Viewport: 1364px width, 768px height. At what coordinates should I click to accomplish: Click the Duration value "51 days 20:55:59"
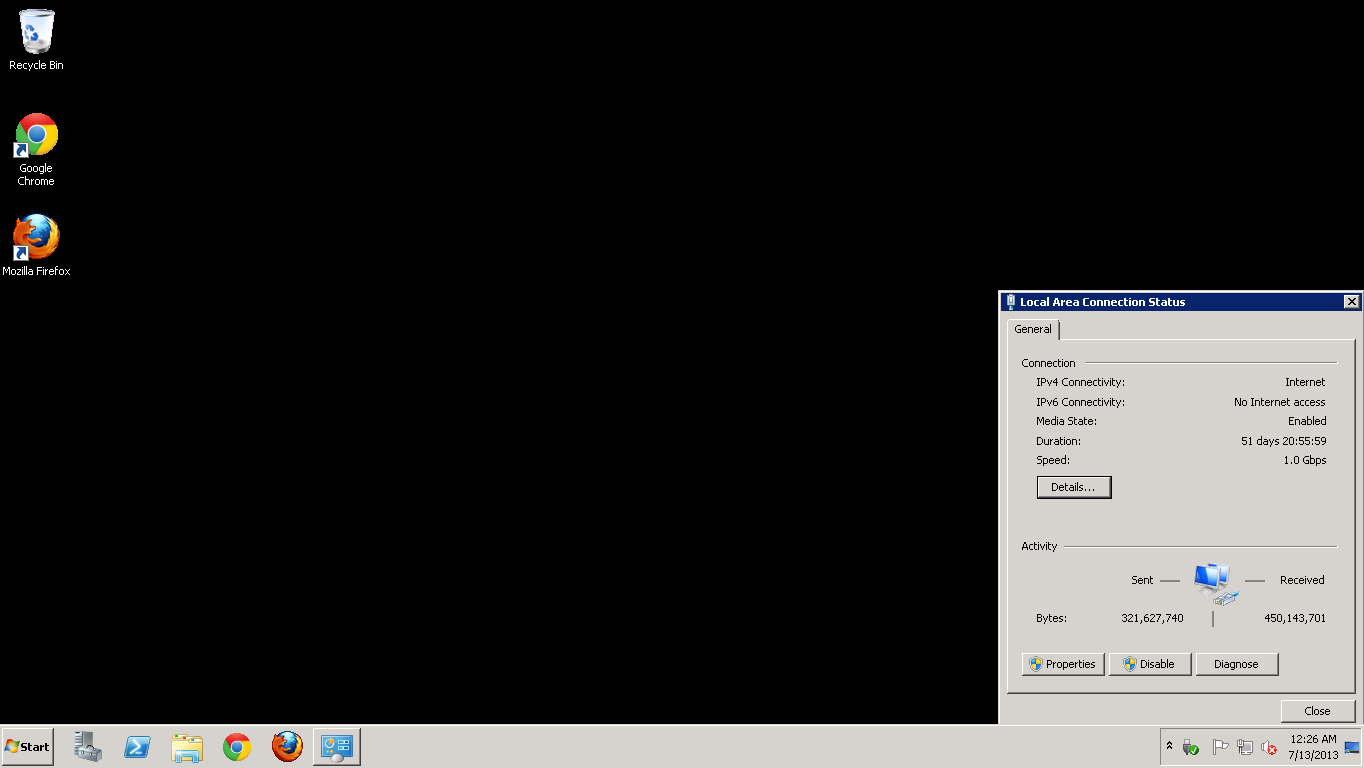coord(1284,441)
